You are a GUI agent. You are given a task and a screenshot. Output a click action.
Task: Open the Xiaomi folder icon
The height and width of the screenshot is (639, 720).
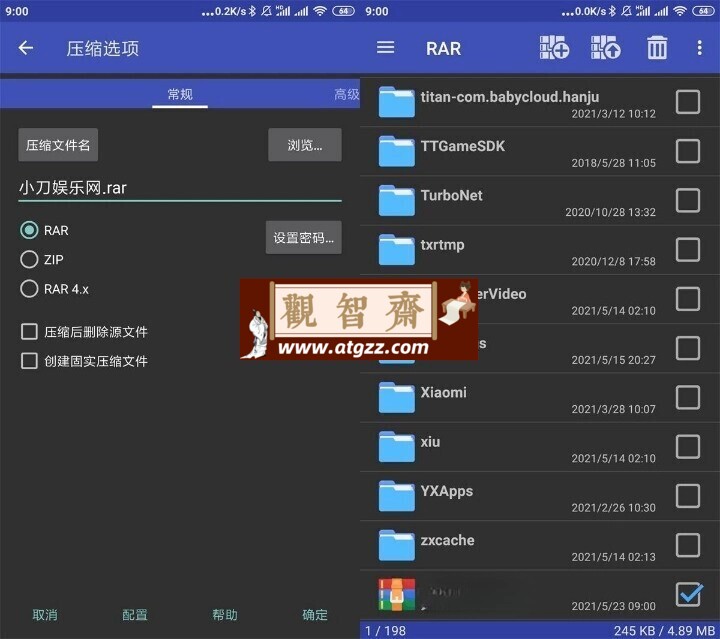tap(397, 398)
